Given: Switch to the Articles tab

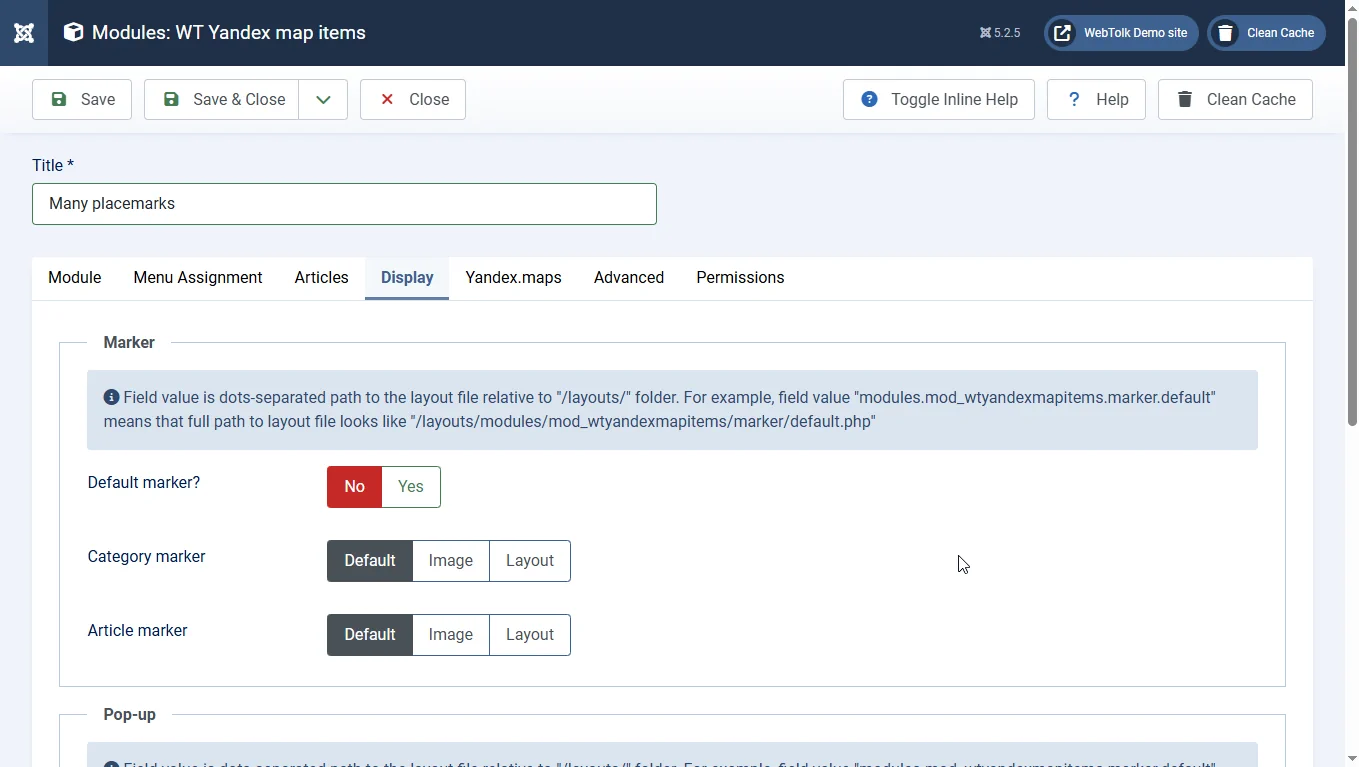Looking at the screenshot, I should [322, 278].
